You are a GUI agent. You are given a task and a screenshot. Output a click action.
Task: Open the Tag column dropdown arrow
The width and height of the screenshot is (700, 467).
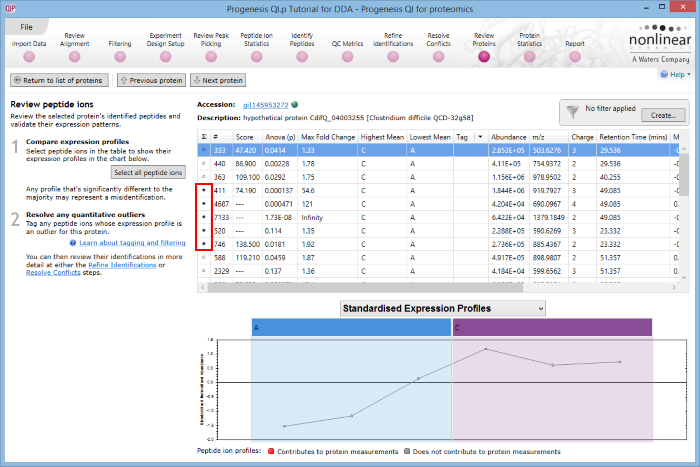(480, 137)
